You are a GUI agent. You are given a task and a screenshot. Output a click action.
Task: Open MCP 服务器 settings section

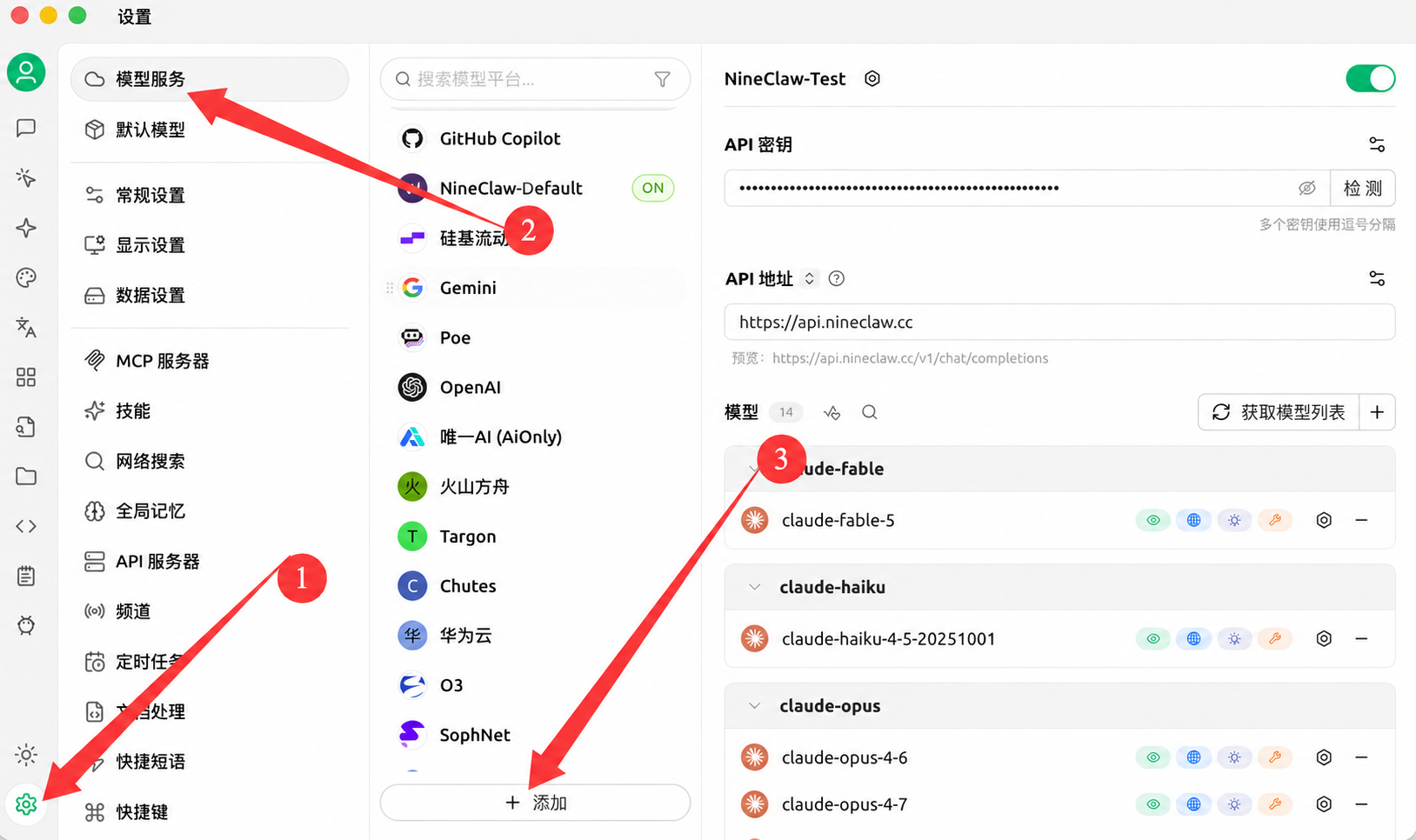(210, 361)
